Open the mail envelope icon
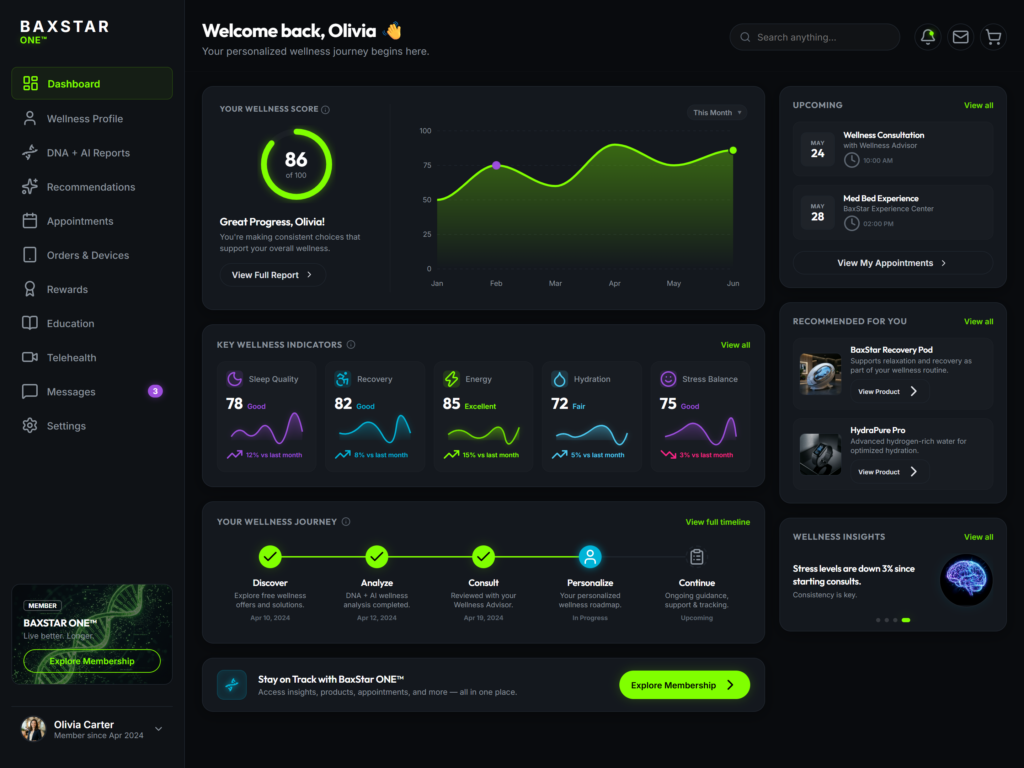The image size is (1024, 768). (960, 37)
